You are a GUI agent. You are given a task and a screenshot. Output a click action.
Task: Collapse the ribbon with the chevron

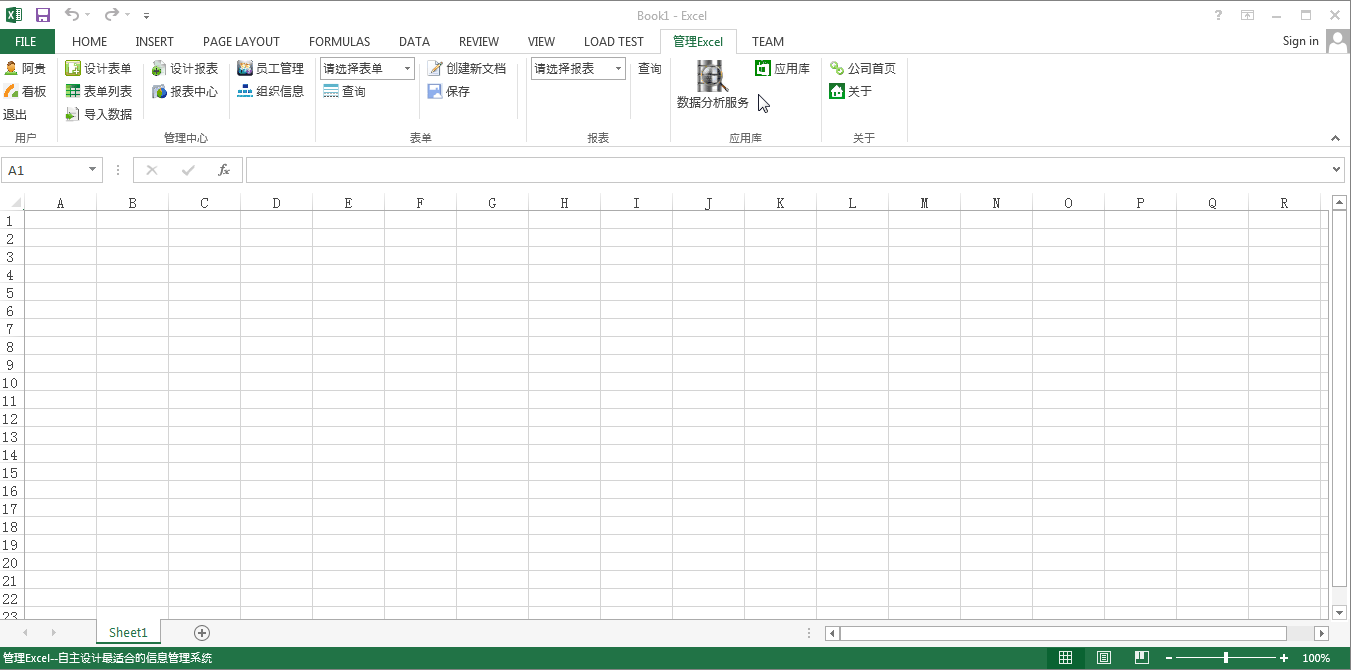point(1335,138)
